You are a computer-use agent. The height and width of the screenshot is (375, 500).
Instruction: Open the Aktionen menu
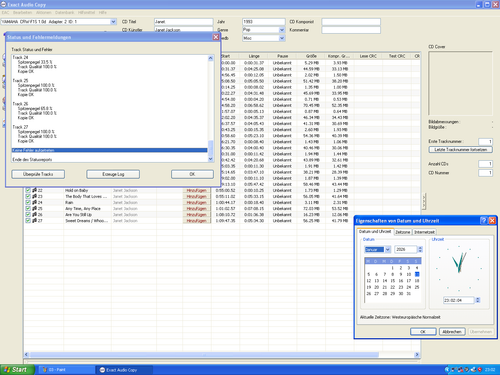pos(44,13)
